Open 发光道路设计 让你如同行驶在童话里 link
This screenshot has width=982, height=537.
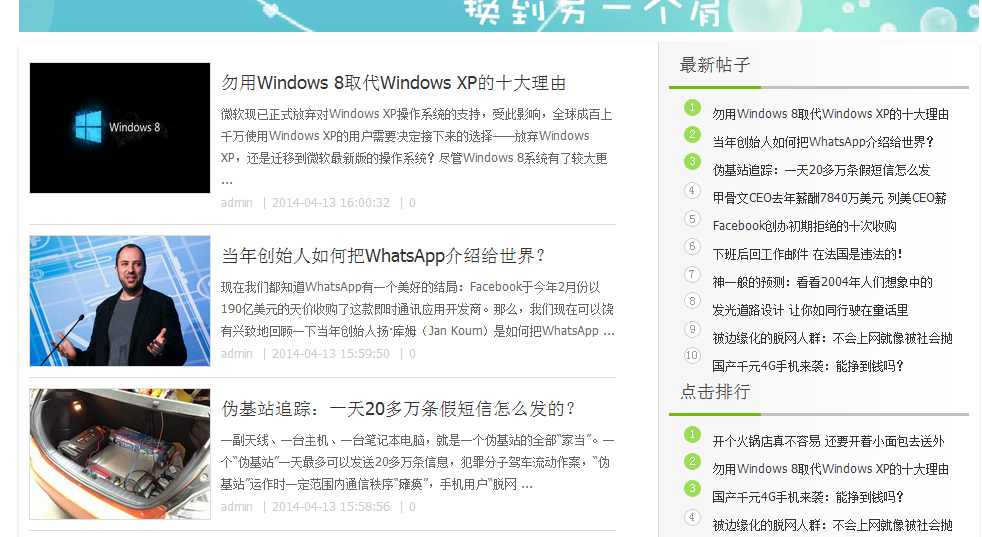coord(810,310)
